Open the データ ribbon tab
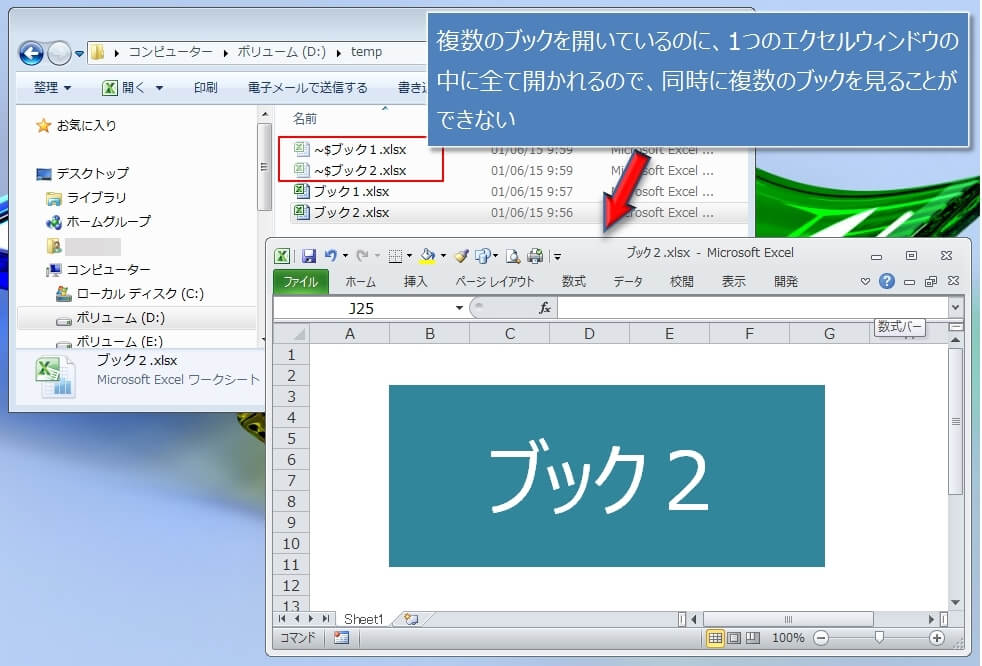The image size is (982, 666). 628,281
